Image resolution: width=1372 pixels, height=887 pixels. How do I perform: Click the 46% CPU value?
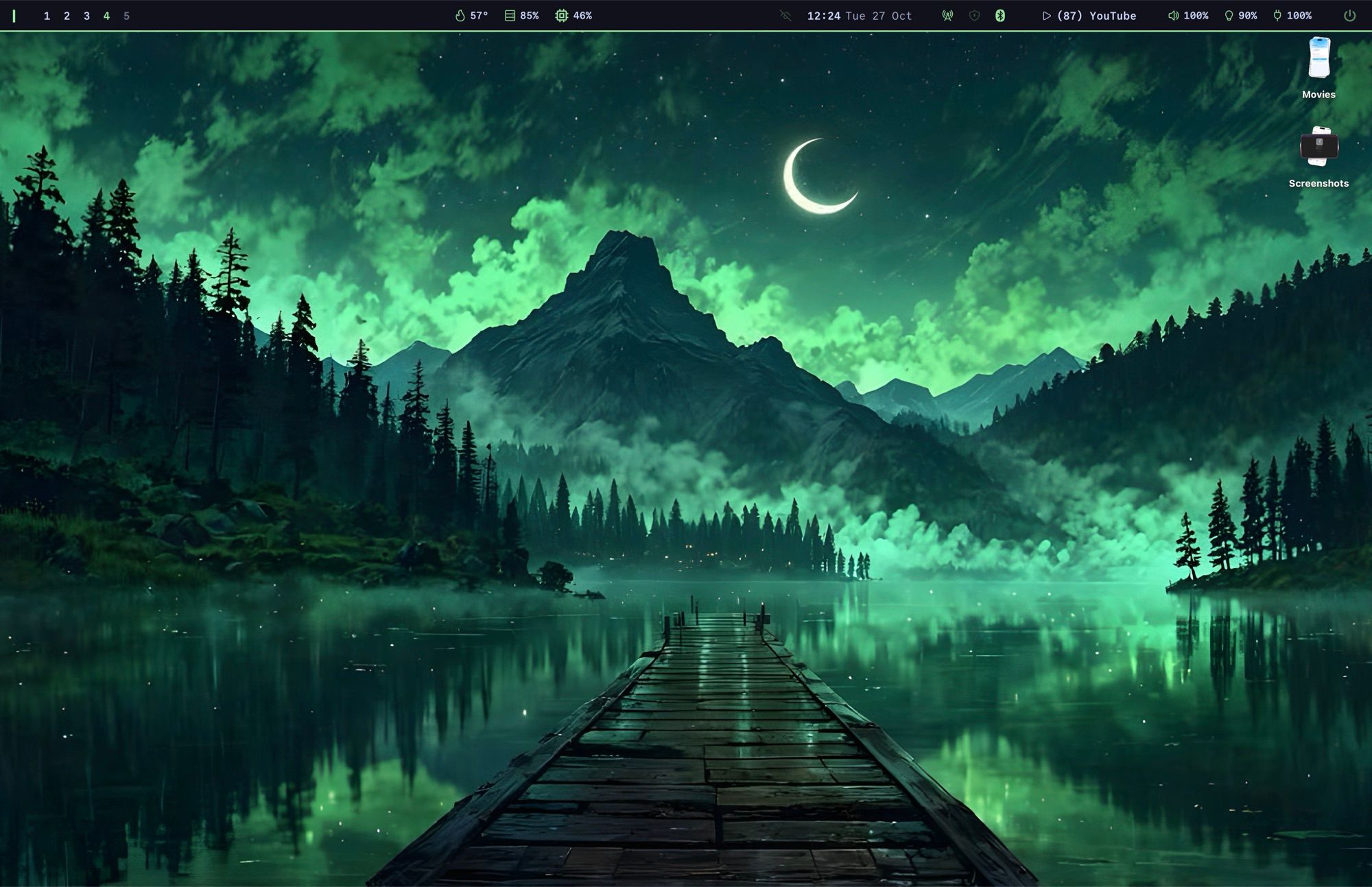[582, 16]
